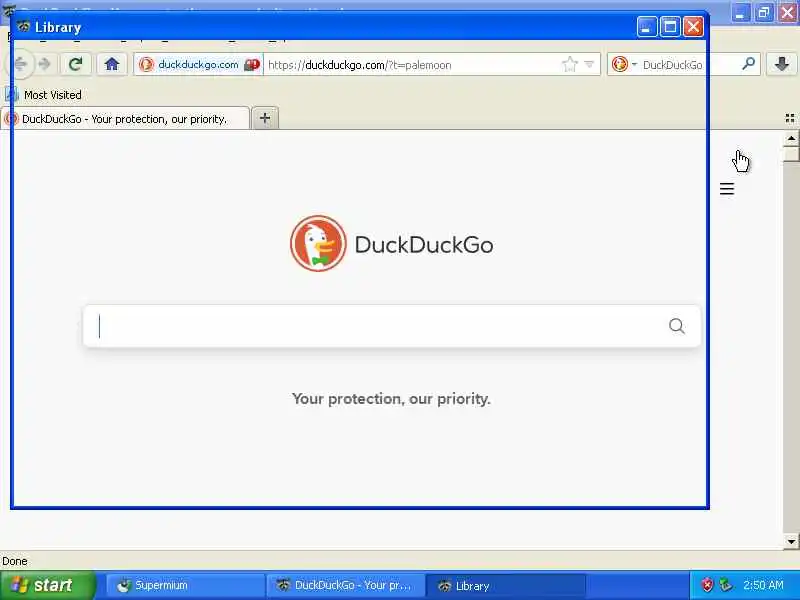Click the list all tabs grid icon
Screen dimensions: 800x600
tap(790, 118)
